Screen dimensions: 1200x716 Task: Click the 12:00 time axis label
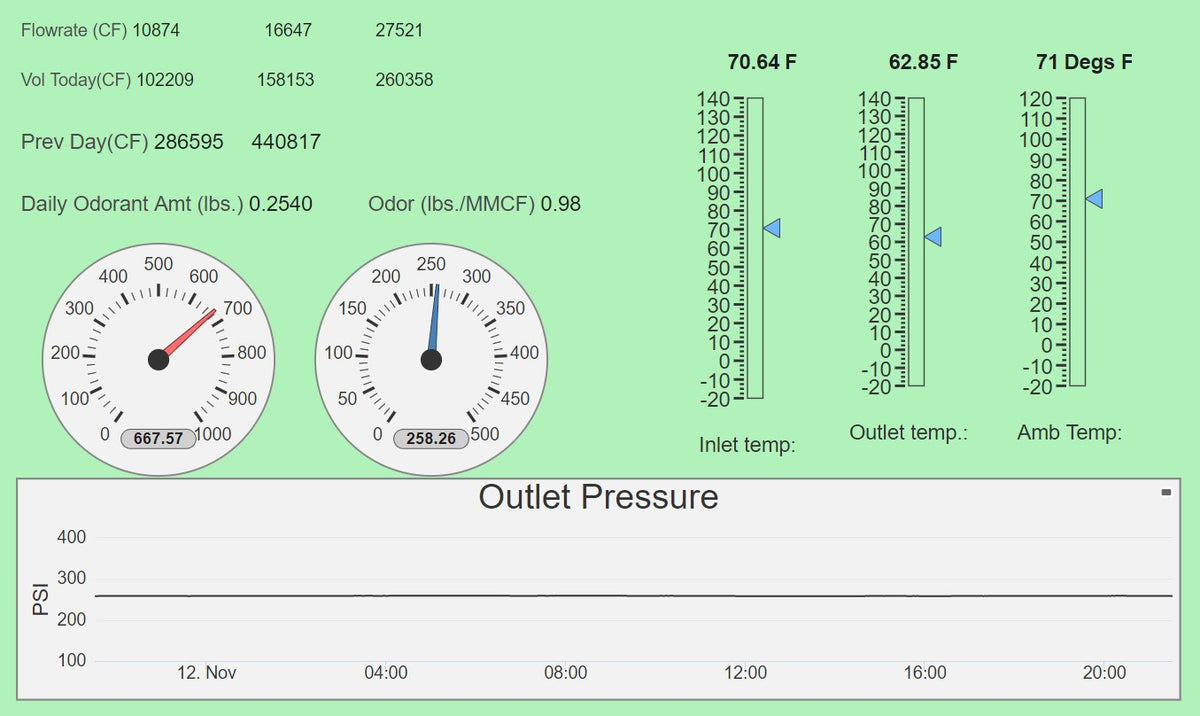coord(745,673)
